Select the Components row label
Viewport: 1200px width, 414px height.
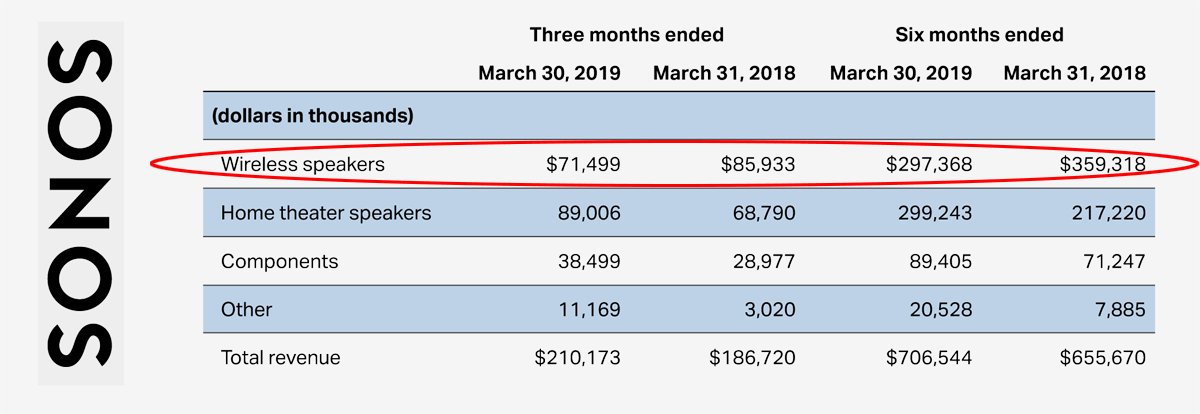click(280, 262)
